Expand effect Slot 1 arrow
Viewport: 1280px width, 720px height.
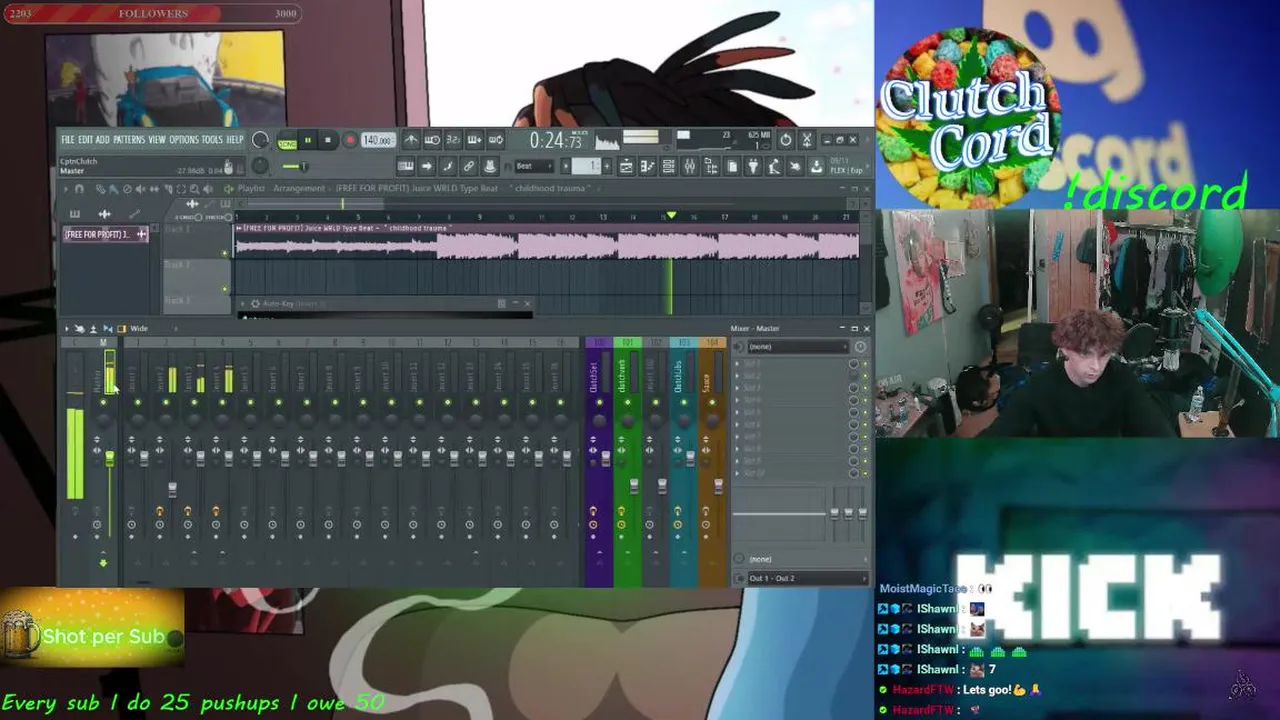[x=739, y=363]
